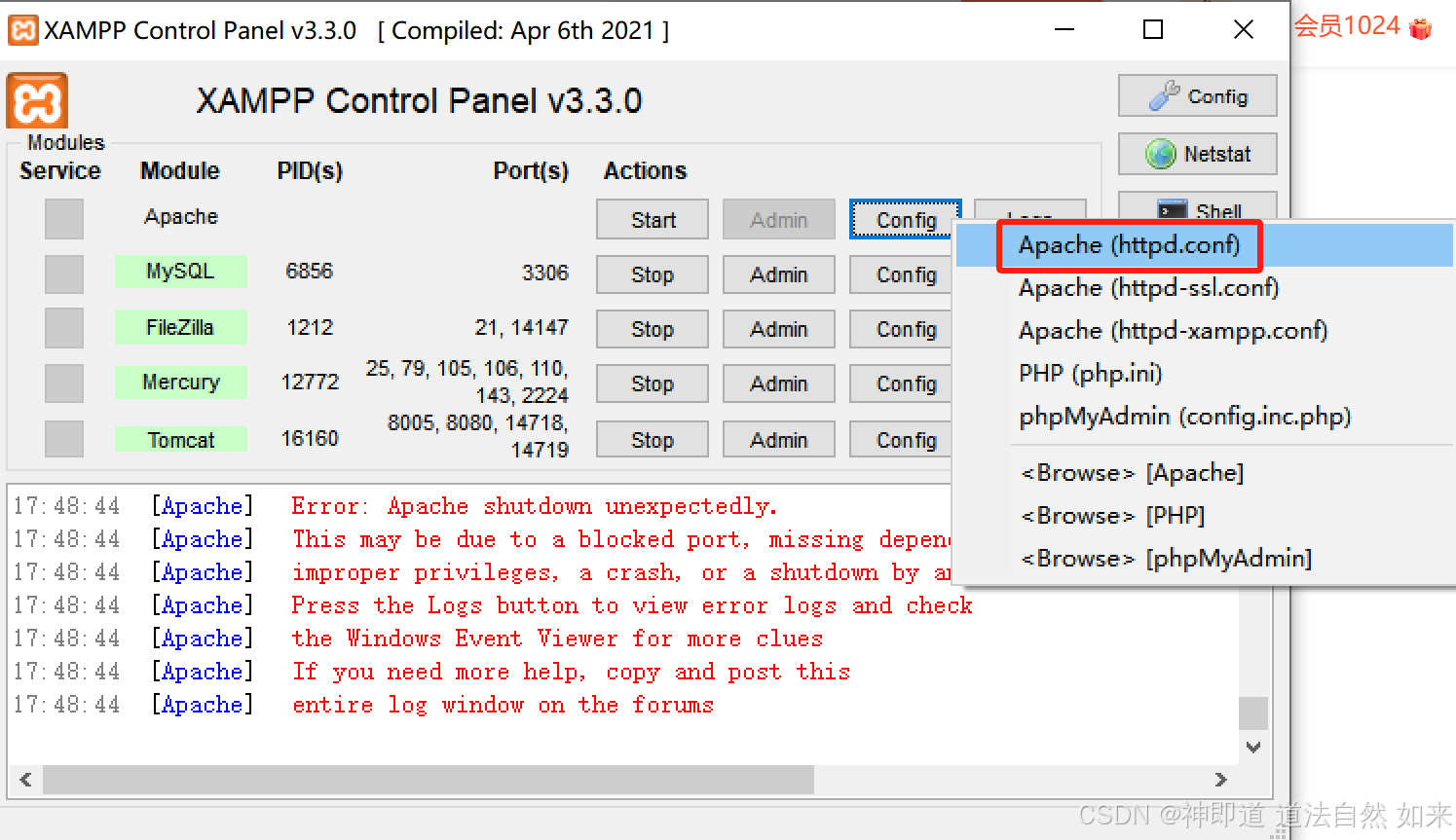Open MySQL Admin
Screen dimensions: 1456x840
pos(779,274)
